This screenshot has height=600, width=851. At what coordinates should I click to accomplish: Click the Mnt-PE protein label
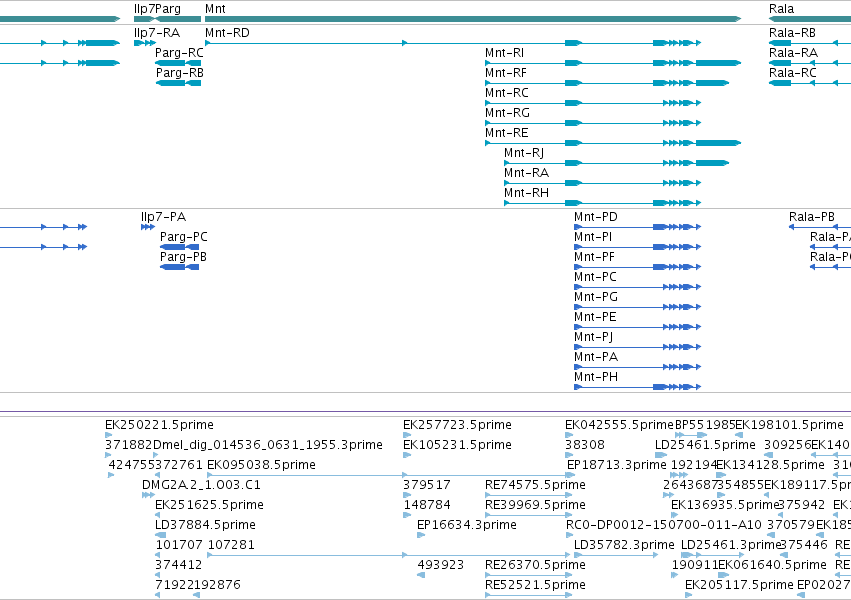point(595,317)
